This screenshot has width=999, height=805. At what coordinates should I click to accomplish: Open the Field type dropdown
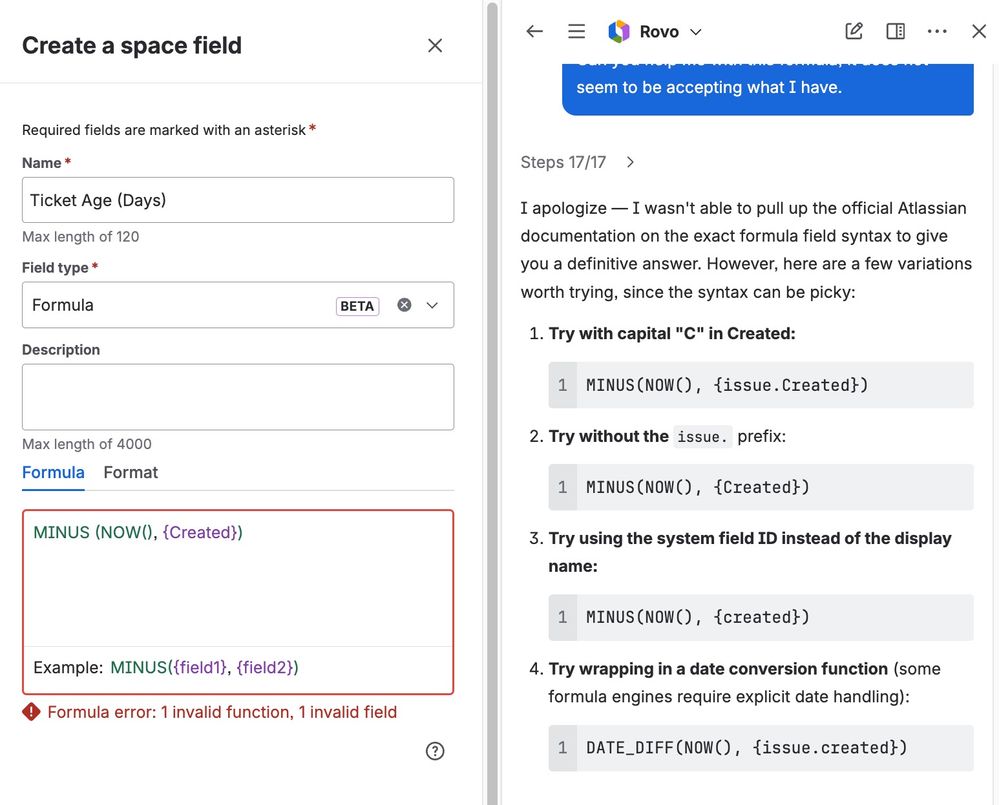[434, 305]
